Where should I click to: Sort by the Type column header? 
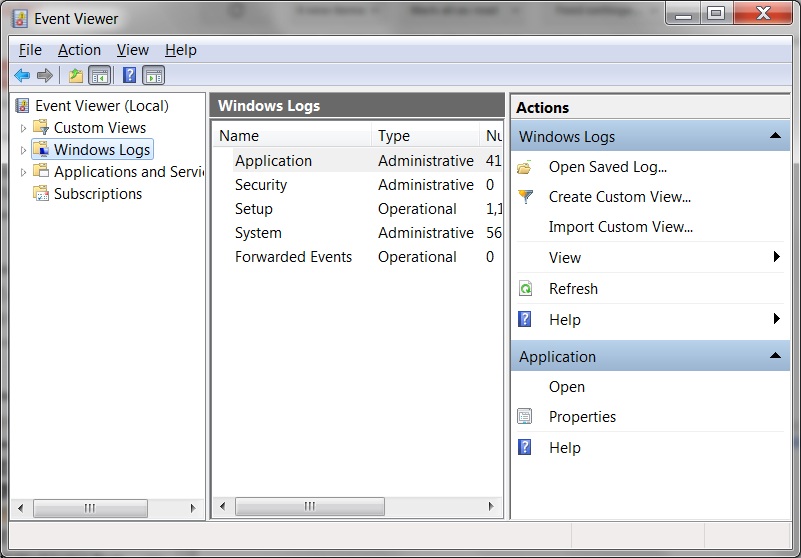point(426,136)
